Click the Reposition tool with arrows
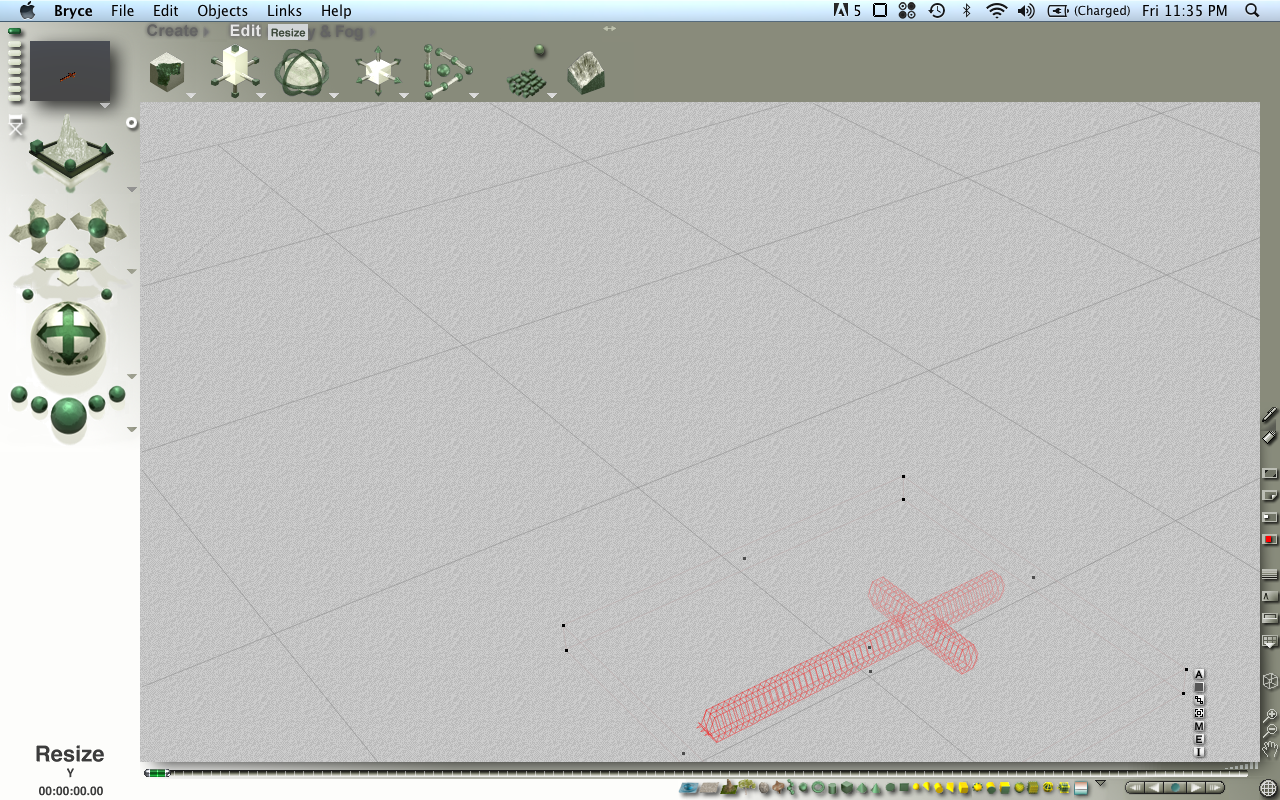 point(378,72)
